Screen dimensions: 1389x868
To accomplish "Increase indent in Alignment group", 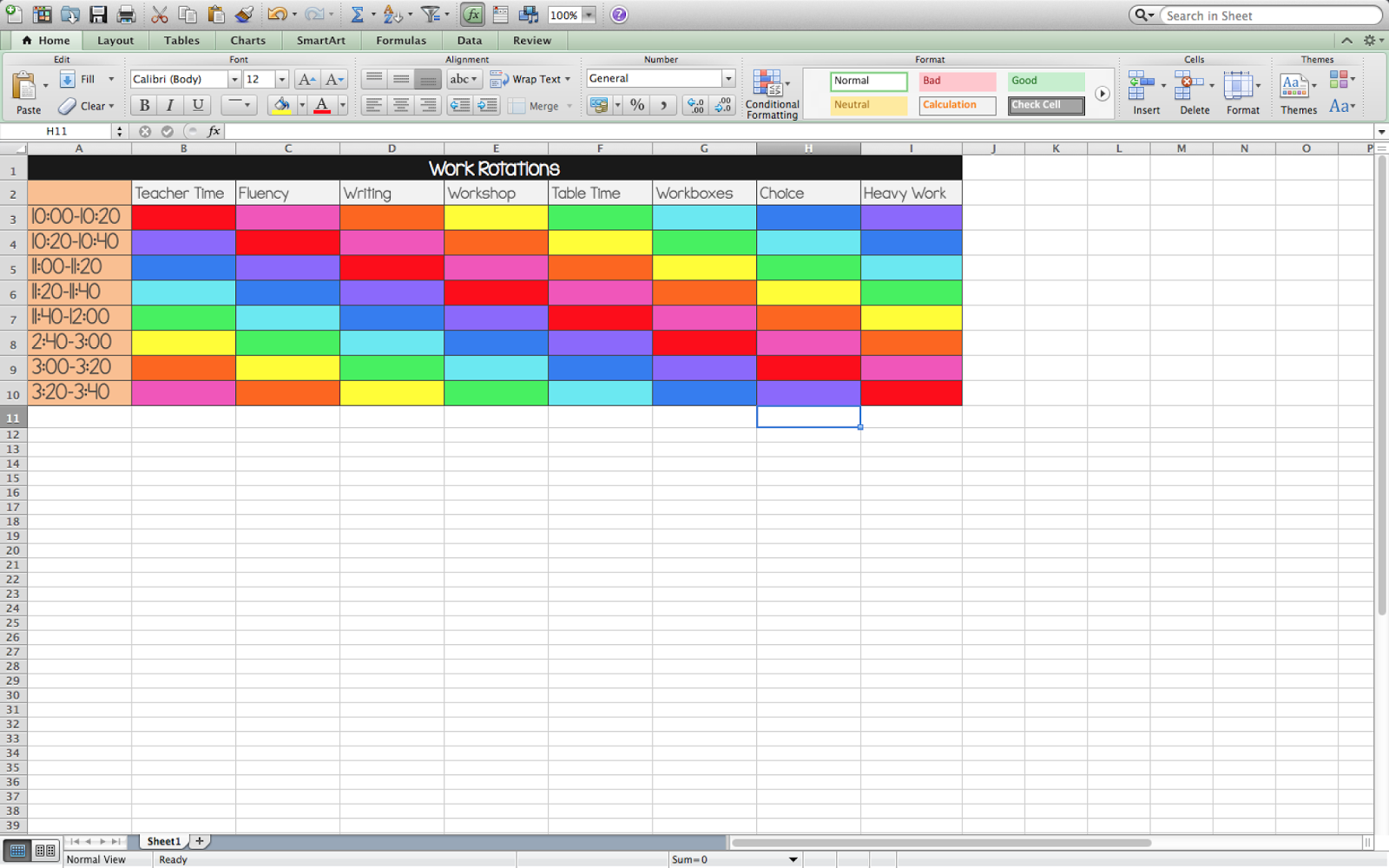I will point(488,105).
